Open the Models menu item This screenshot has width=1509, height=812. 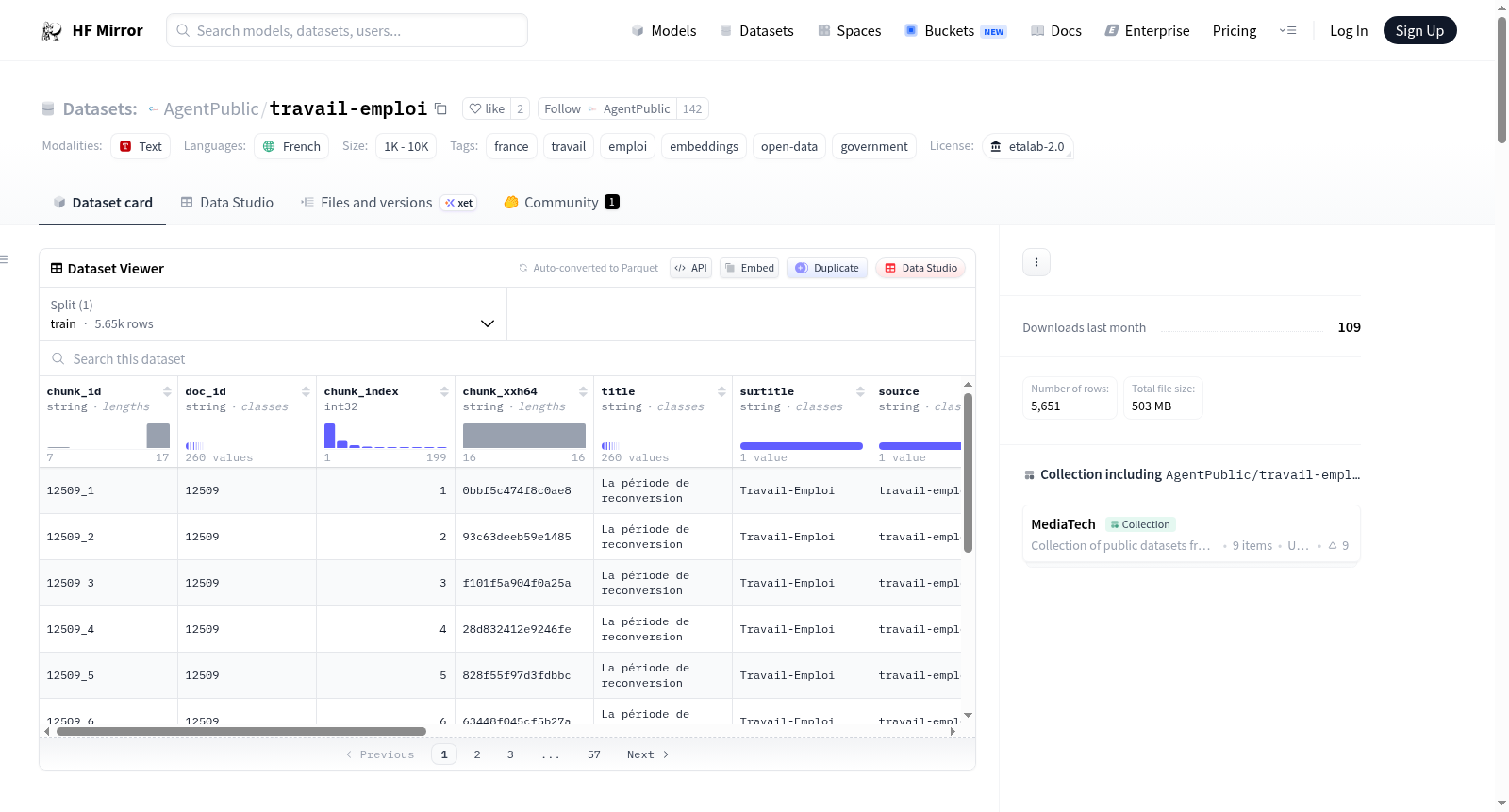tap(664, 31)
